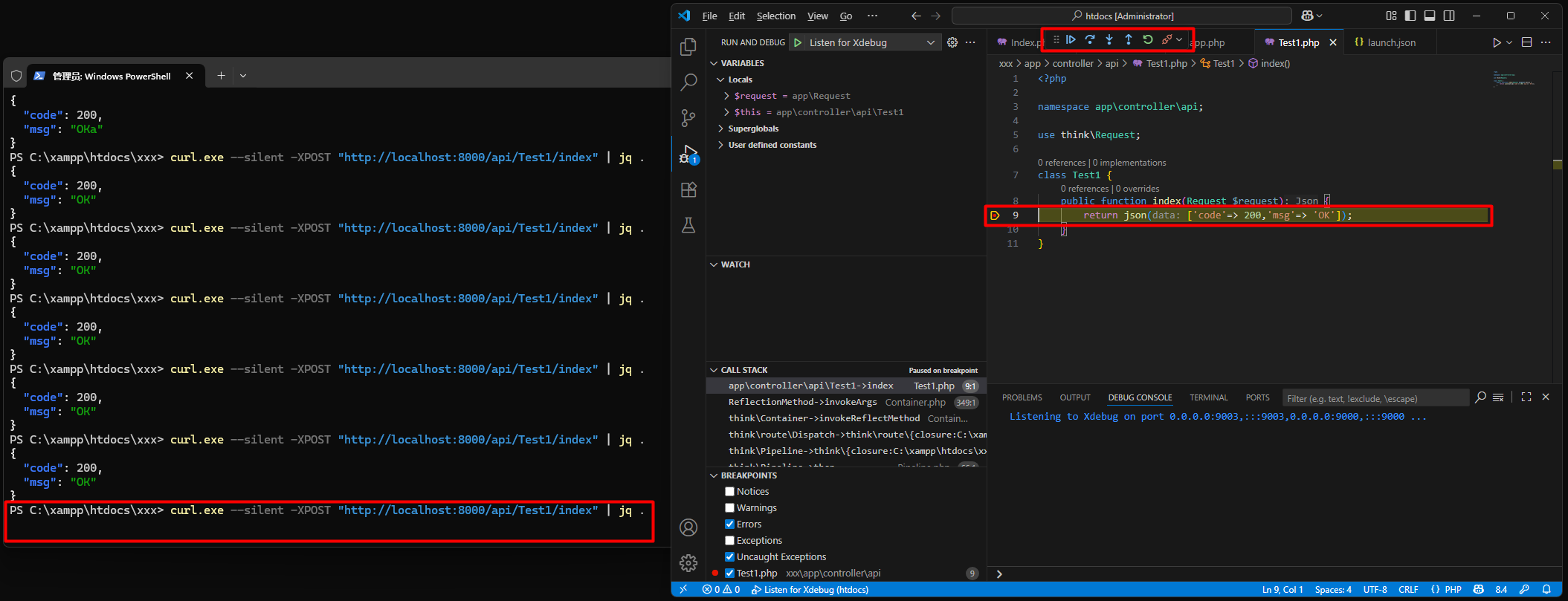This screenshot has height=601, width=1568.
Task: Toggle the secondary sidebar layout button
Action: point(1449,16)
